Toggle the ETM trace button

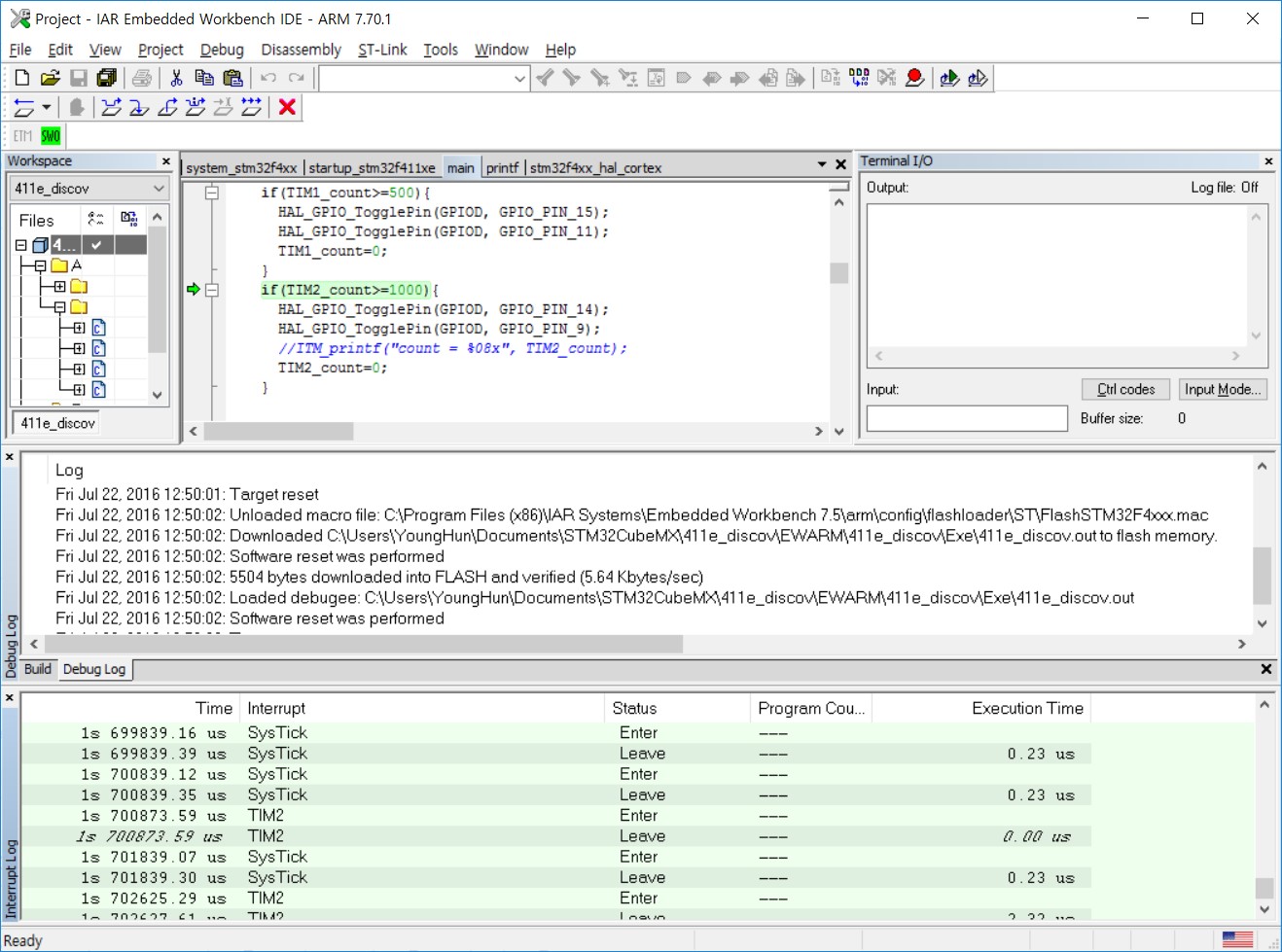[x=22, y=136]
